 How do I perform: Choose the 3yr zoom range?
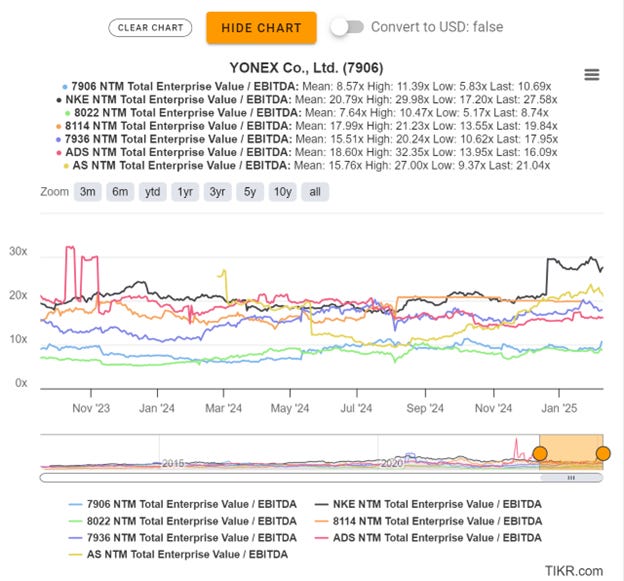click(x=217, y=192)
